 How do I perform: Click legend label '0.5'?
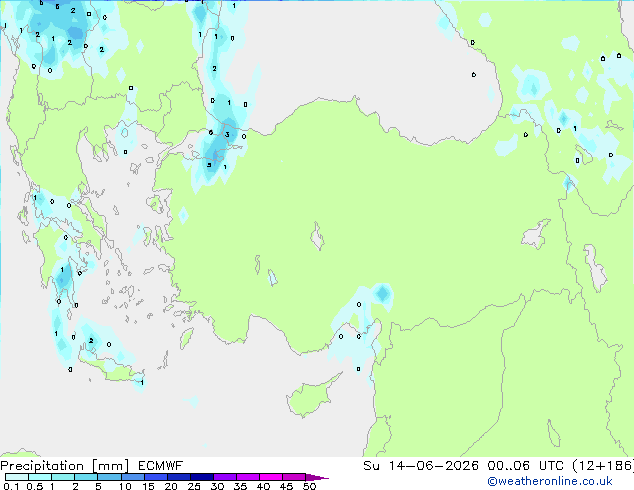tap(35, 486)
